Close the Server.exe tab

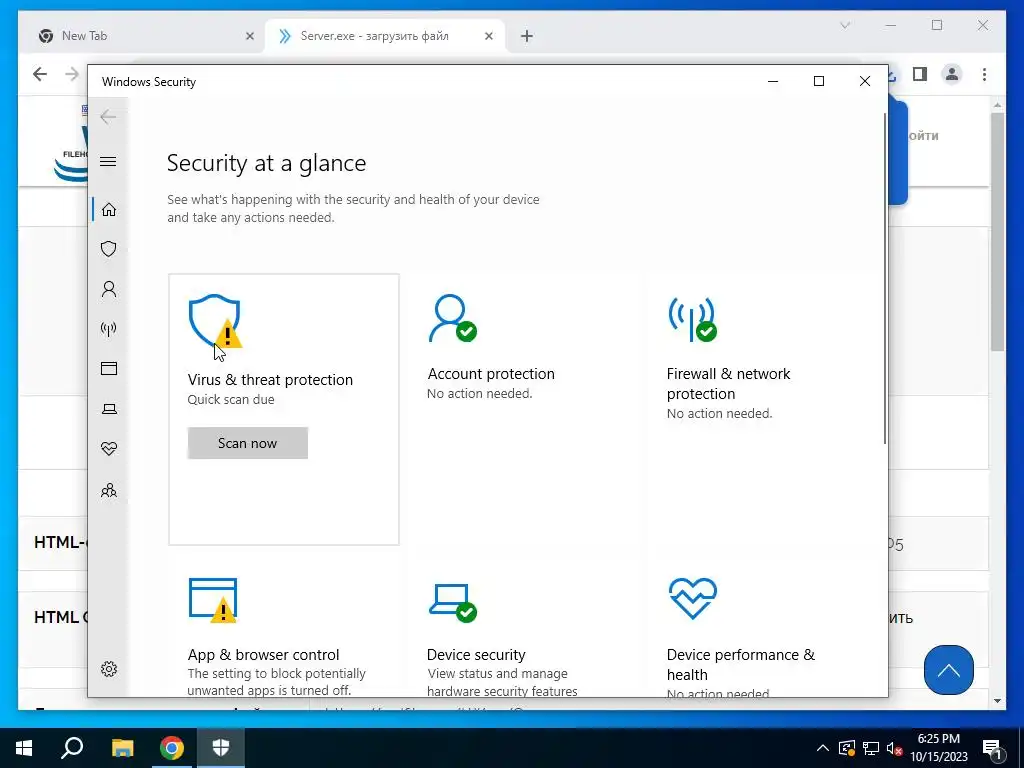click(488, 36)
